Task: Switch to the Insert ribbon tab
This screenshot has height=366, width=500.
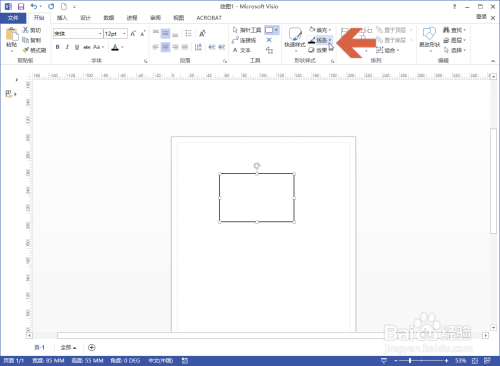Action: [x=62, y=18]
